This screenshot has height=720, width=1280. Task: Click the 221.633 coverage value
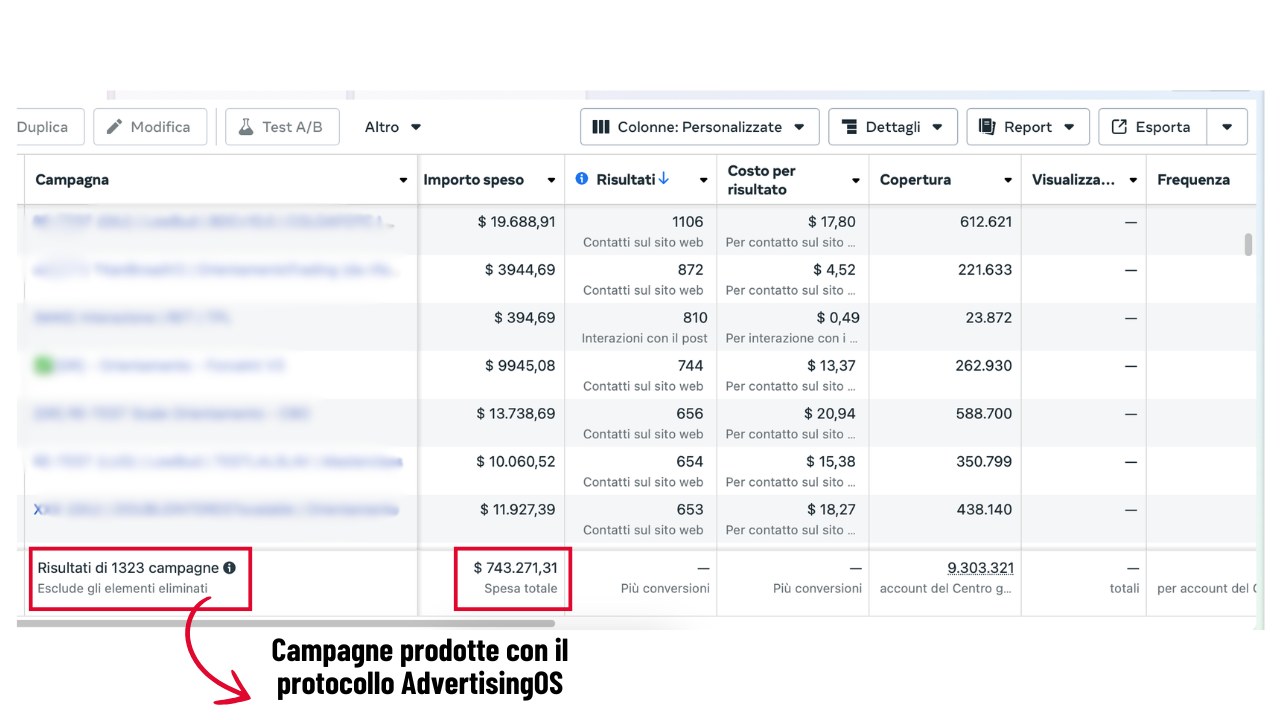pos(985,269)
